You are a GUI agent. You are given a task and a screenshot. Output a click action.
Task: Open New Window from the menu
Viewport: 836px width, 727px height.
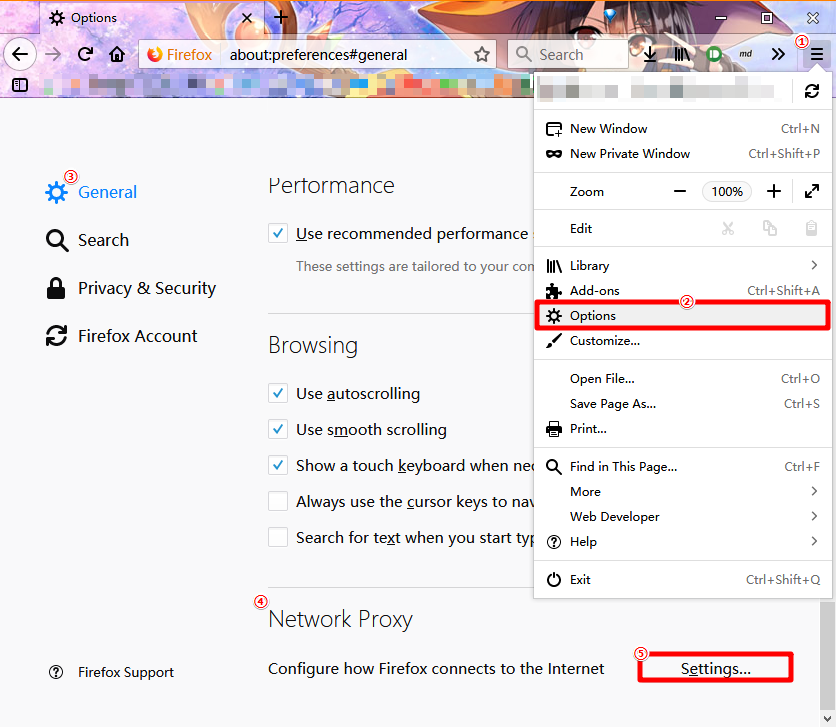click(x=682, y=128)
